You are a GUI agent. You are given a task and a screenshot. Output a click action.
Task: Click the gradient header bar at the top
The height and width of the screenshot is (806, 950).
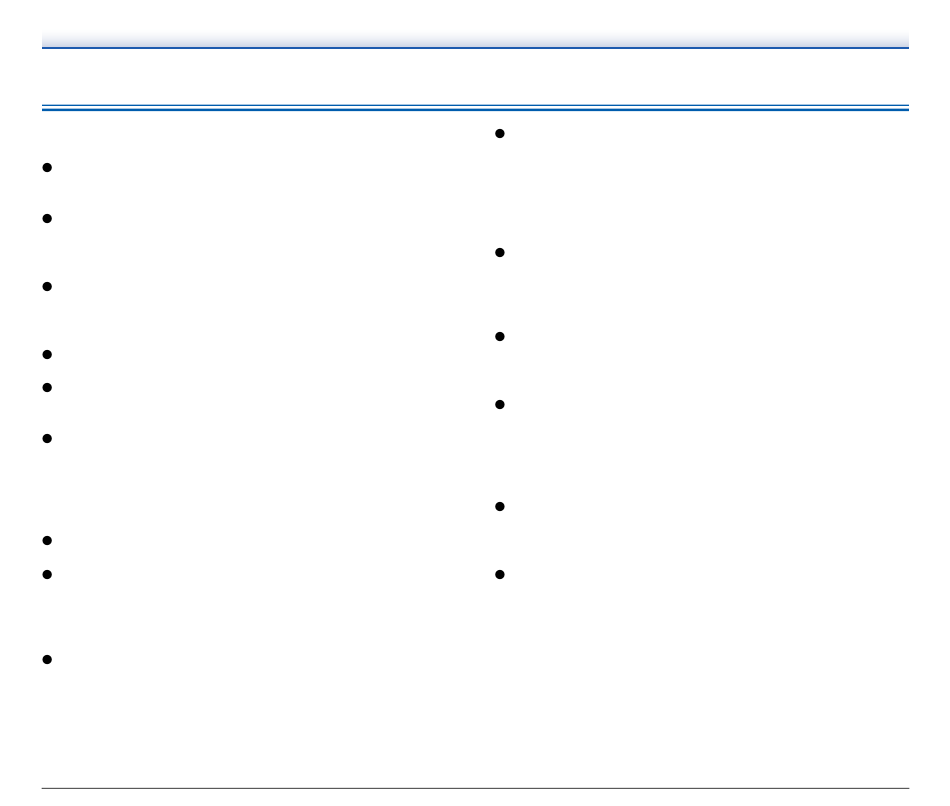(x=475, y=39)
